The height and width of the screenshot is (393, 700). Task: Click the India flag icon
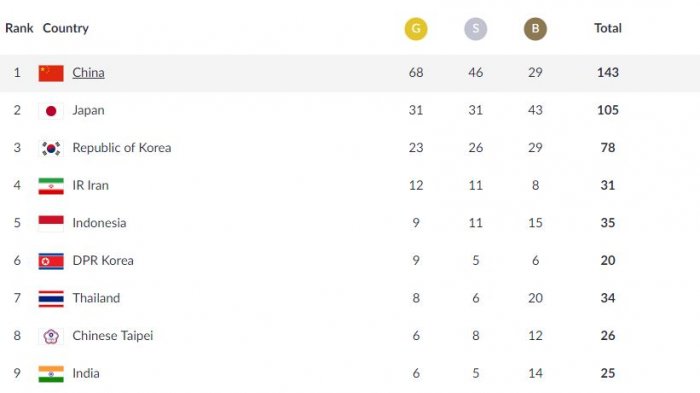pyautogui.click(x=51, y=374)
